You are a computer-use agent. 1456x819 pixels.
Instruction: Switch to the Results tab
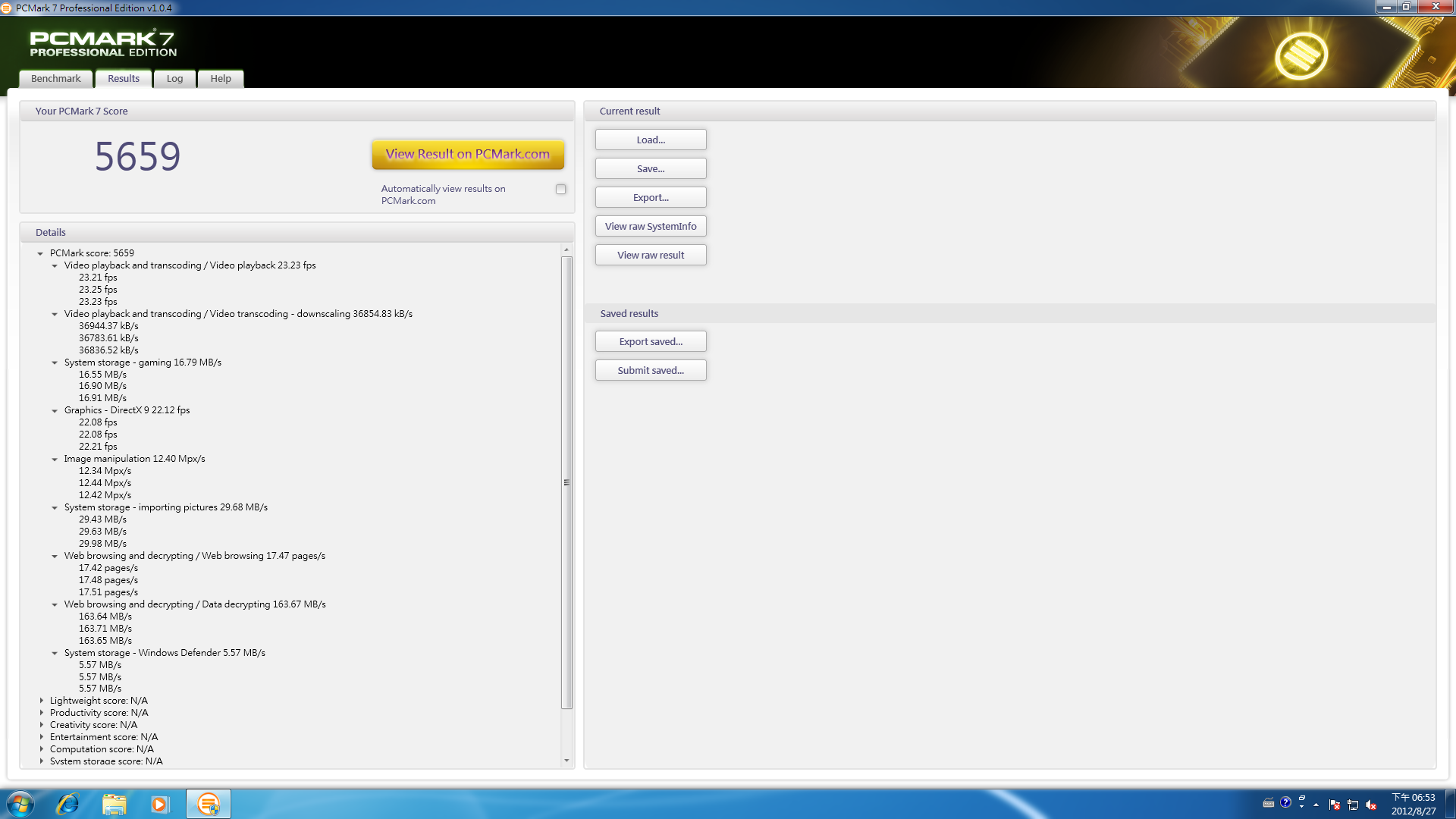click(x=124, y=79)
